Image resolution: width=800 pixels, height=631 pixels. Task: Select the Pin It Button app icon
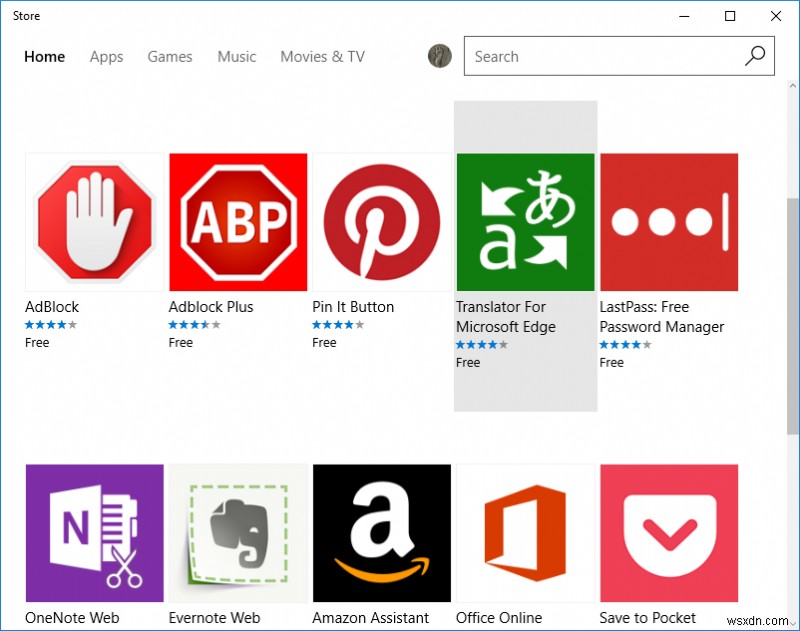pos(381,220)
